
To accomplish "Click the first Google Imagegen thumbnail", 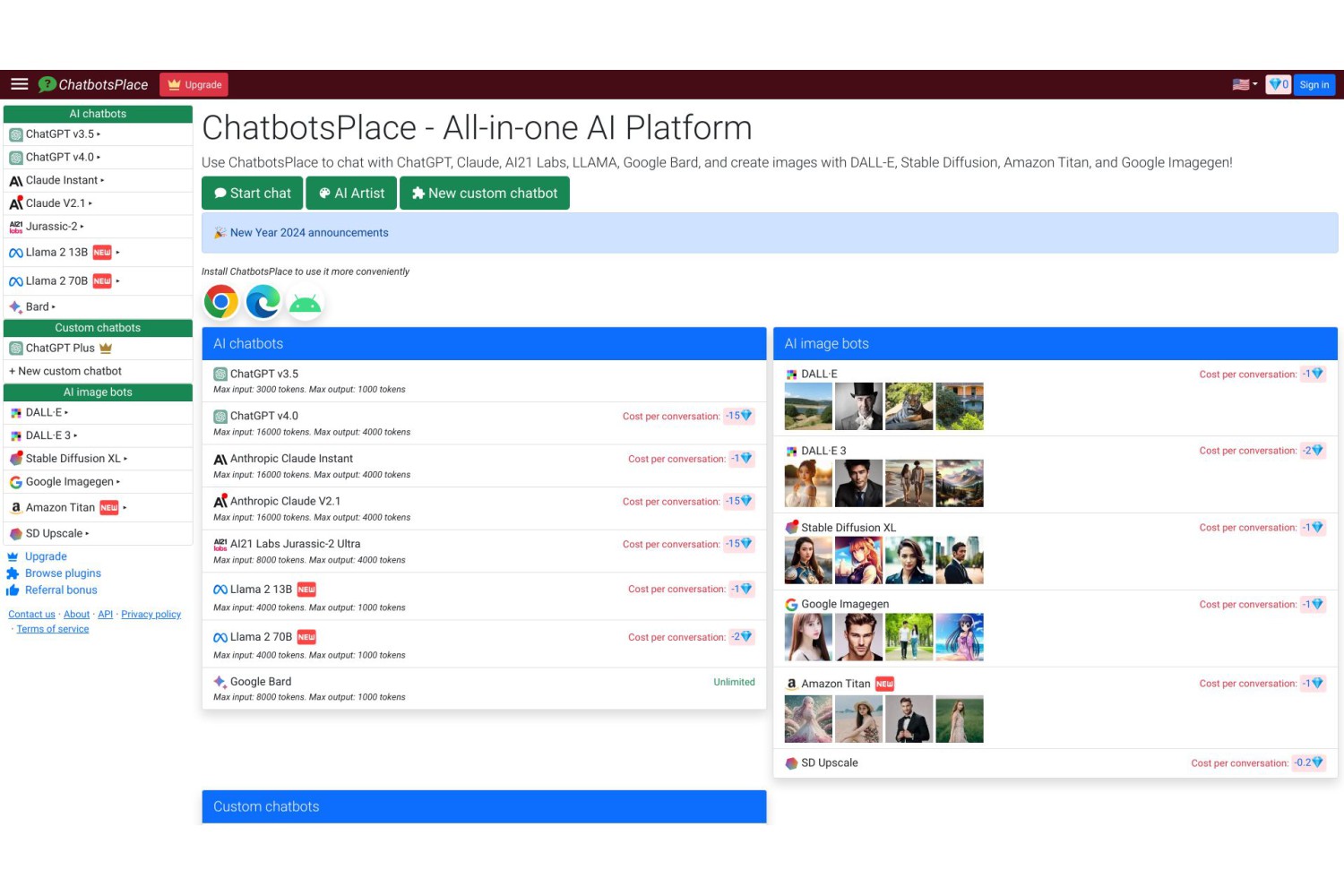I will [808, 637].
